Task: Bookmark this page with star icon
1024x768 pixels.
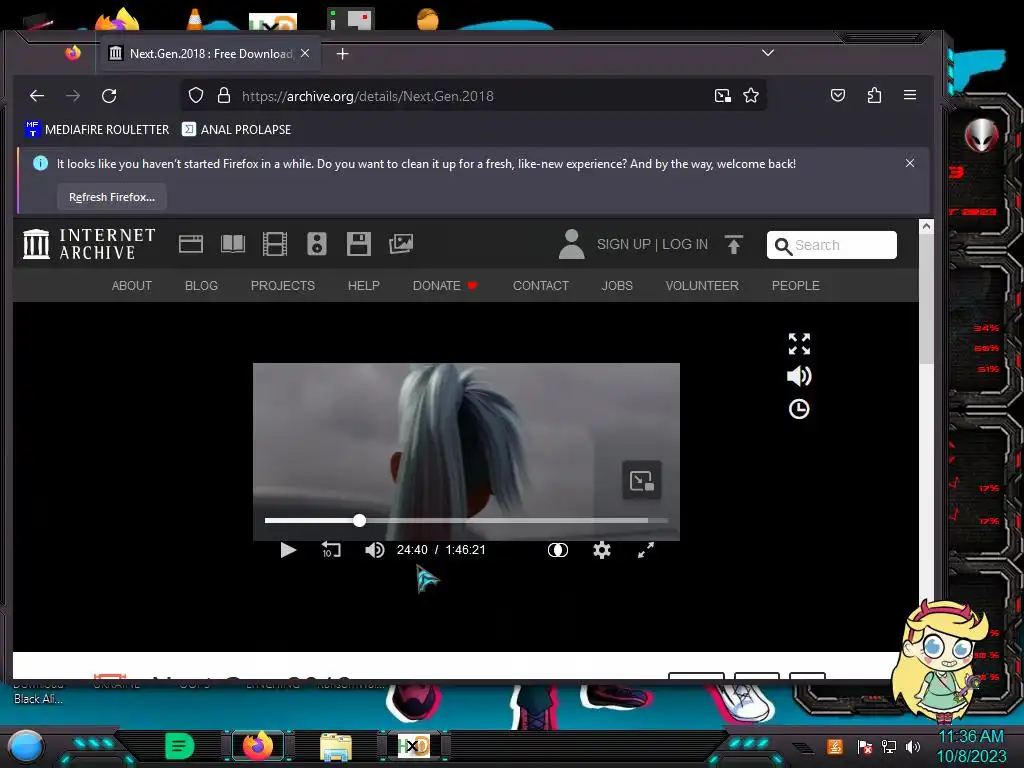Action: pyautogui.click(x=751, y=96)
